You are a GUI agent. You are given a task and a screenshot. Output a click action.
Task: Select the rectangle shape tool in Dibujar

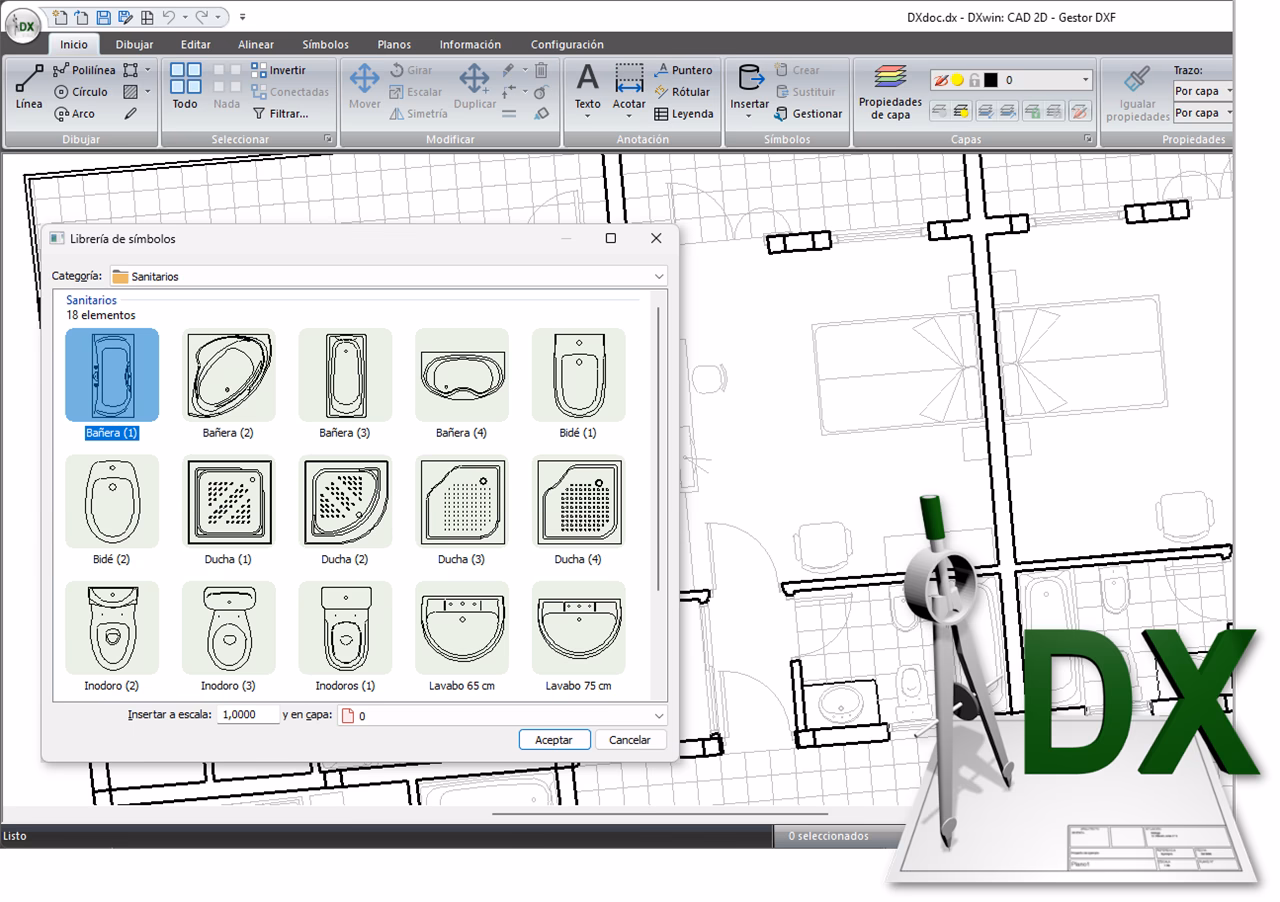point(131,70)
